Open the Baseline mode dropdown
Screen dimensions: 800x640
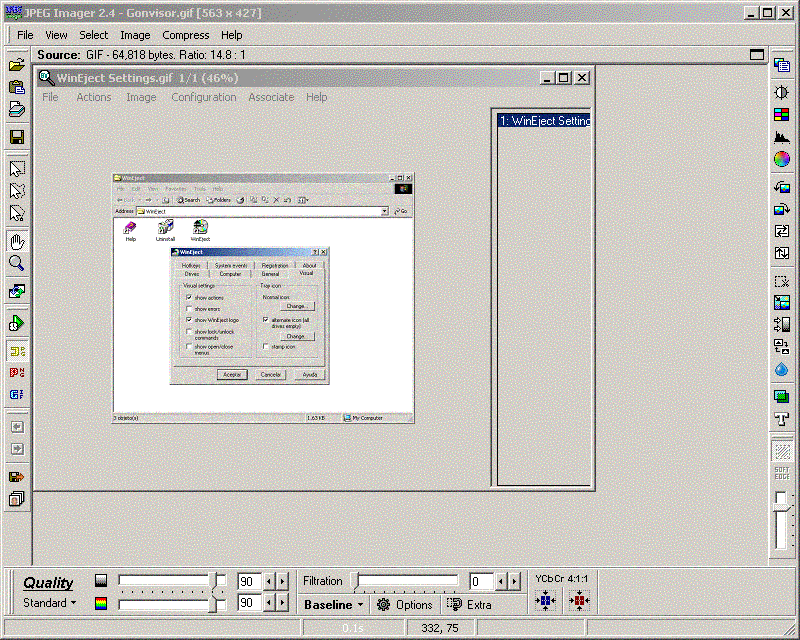coord(334,605)
